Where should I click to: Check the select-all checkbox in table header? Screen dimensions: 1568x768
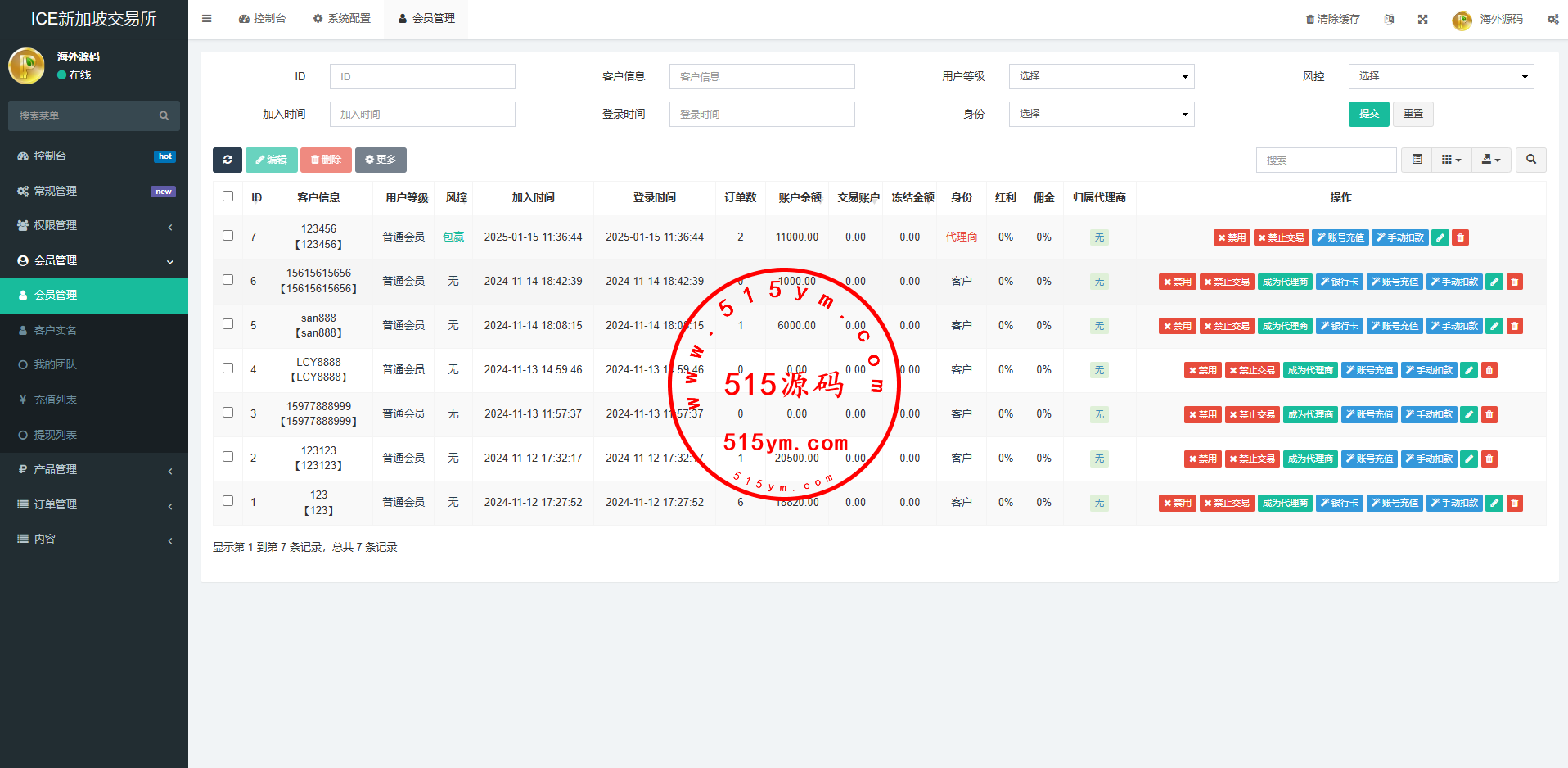point(228,197)
